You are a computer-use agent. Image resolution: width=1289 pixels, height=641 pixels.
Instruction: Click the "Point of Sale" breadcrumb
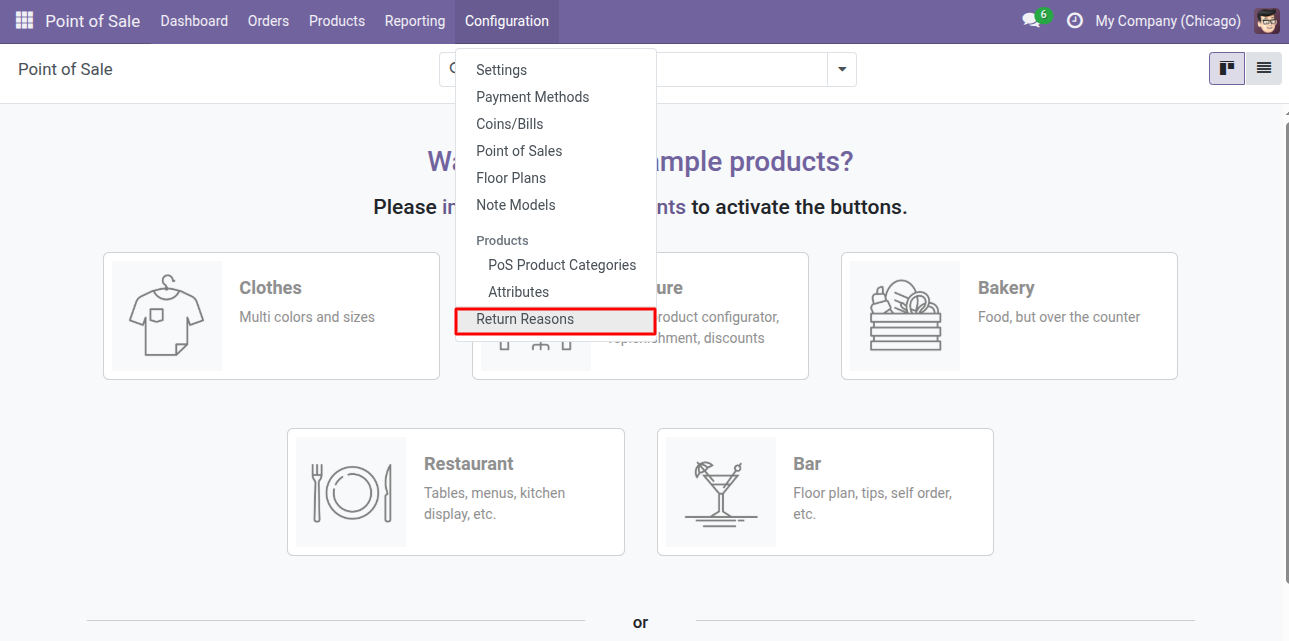point(64,68)
